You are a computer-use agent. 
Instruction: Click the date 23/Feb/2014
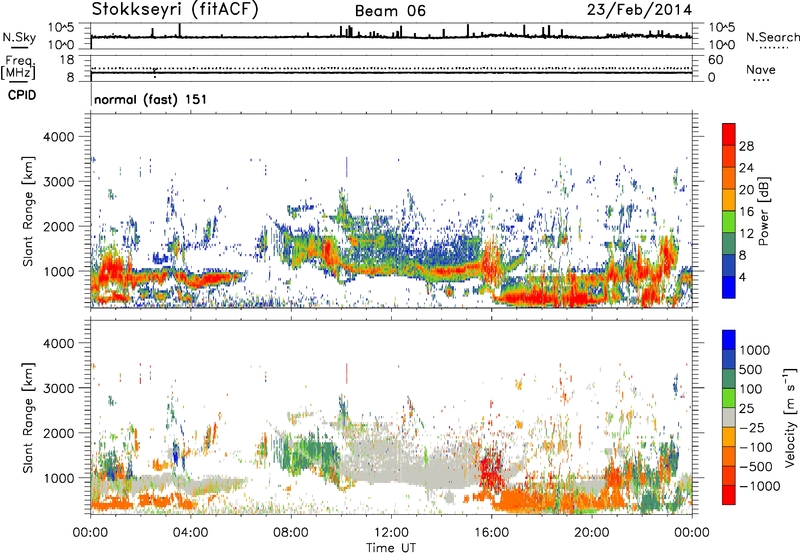click(x=639, y=10)
